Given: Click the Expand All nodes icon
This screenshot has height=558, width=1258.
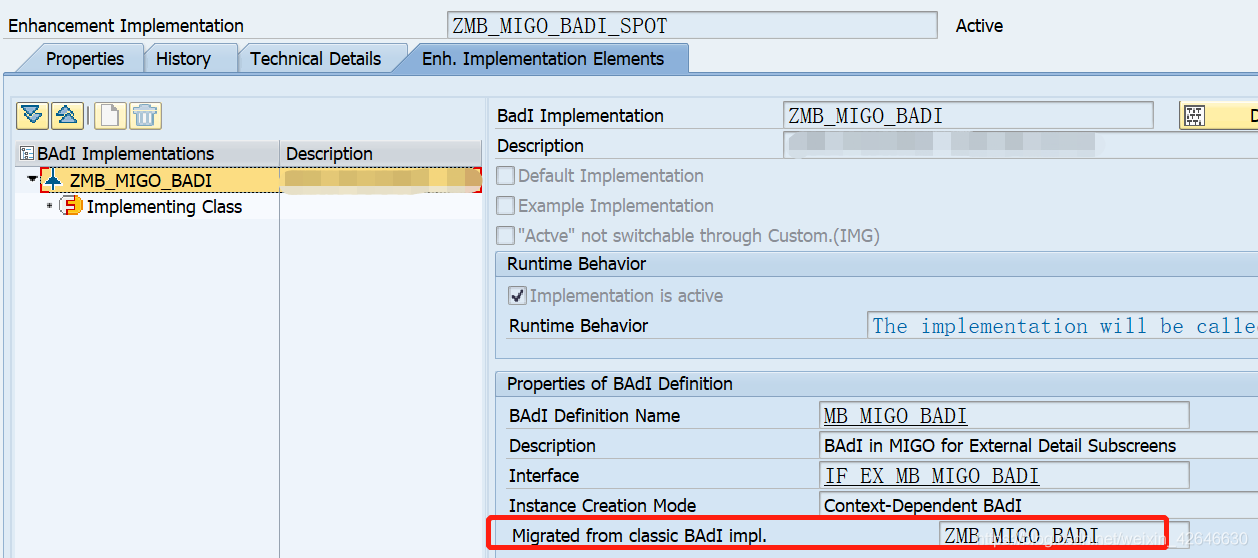Looking at the screenshot, I should pyautogui.click(x=32, y=115).
